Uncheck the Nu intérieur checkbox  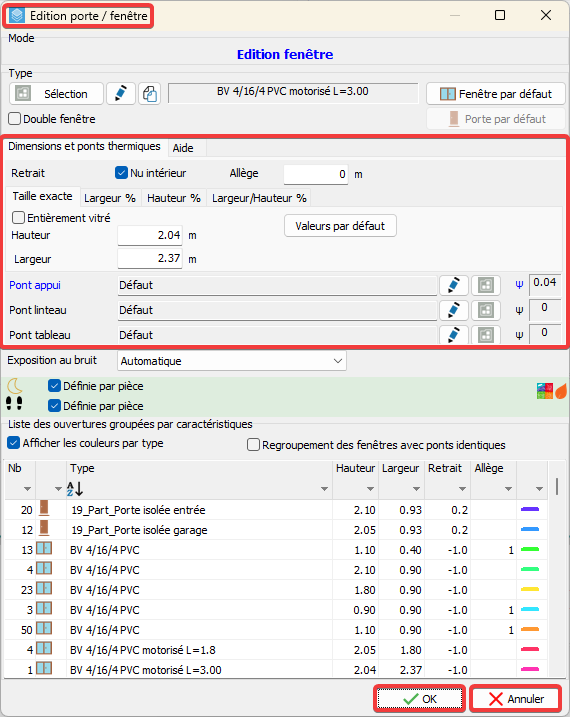click(x=121, y=173)
